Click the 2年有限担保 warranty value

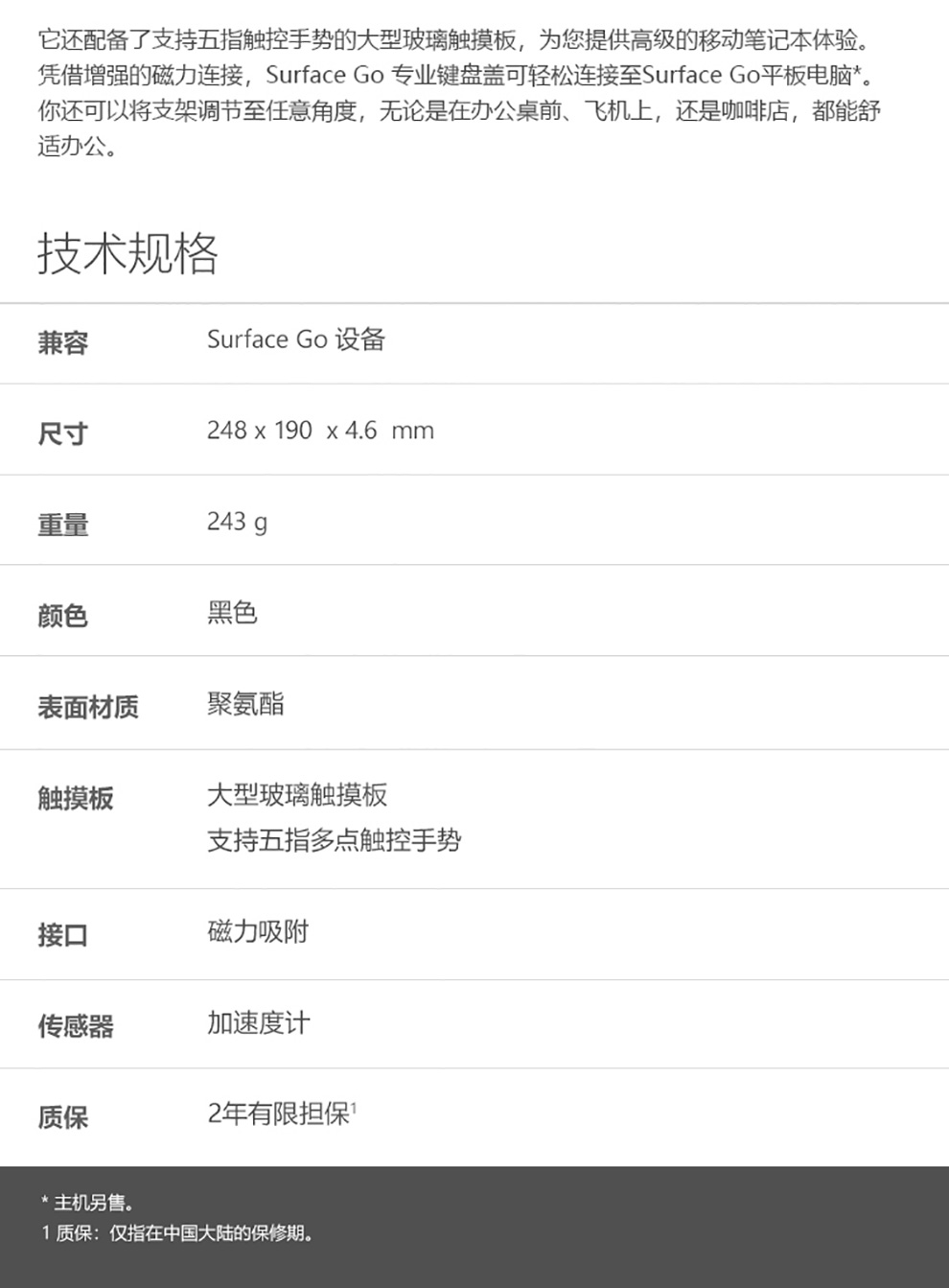click(282, 1113)
